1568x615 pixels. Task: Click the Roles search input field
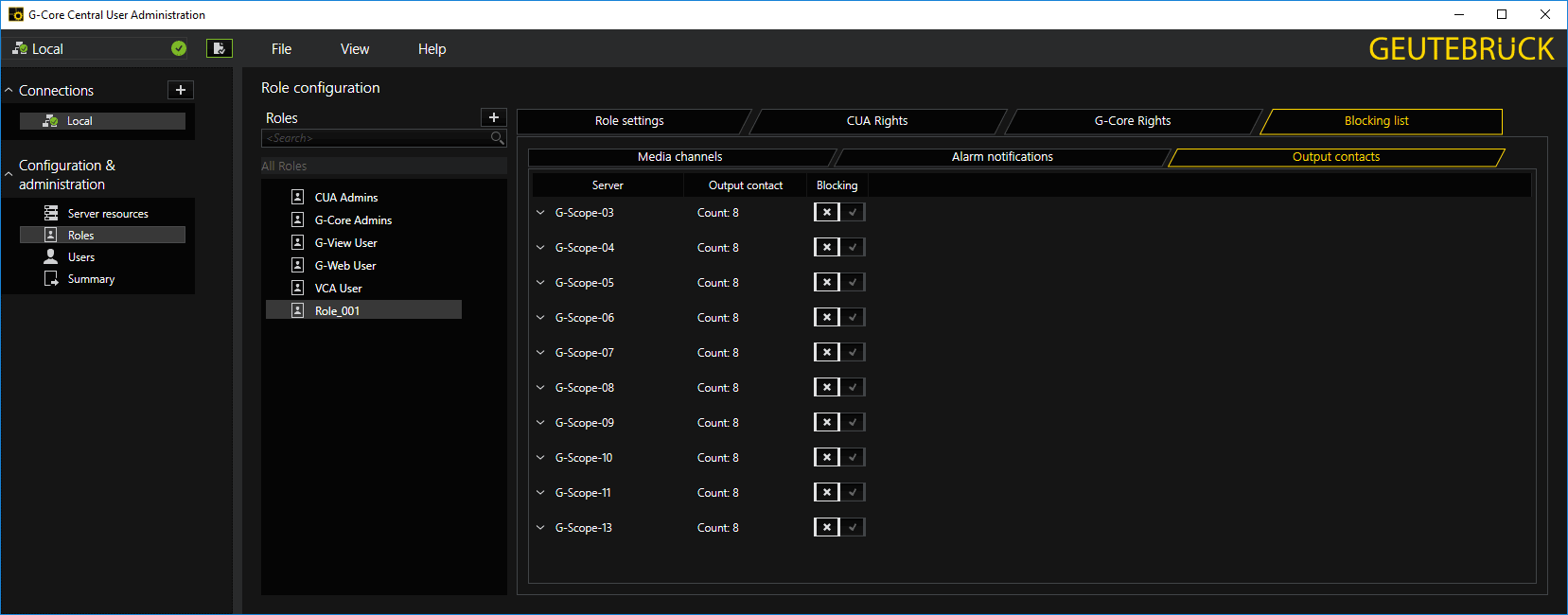pyautogui.click(x=375, y=138)
